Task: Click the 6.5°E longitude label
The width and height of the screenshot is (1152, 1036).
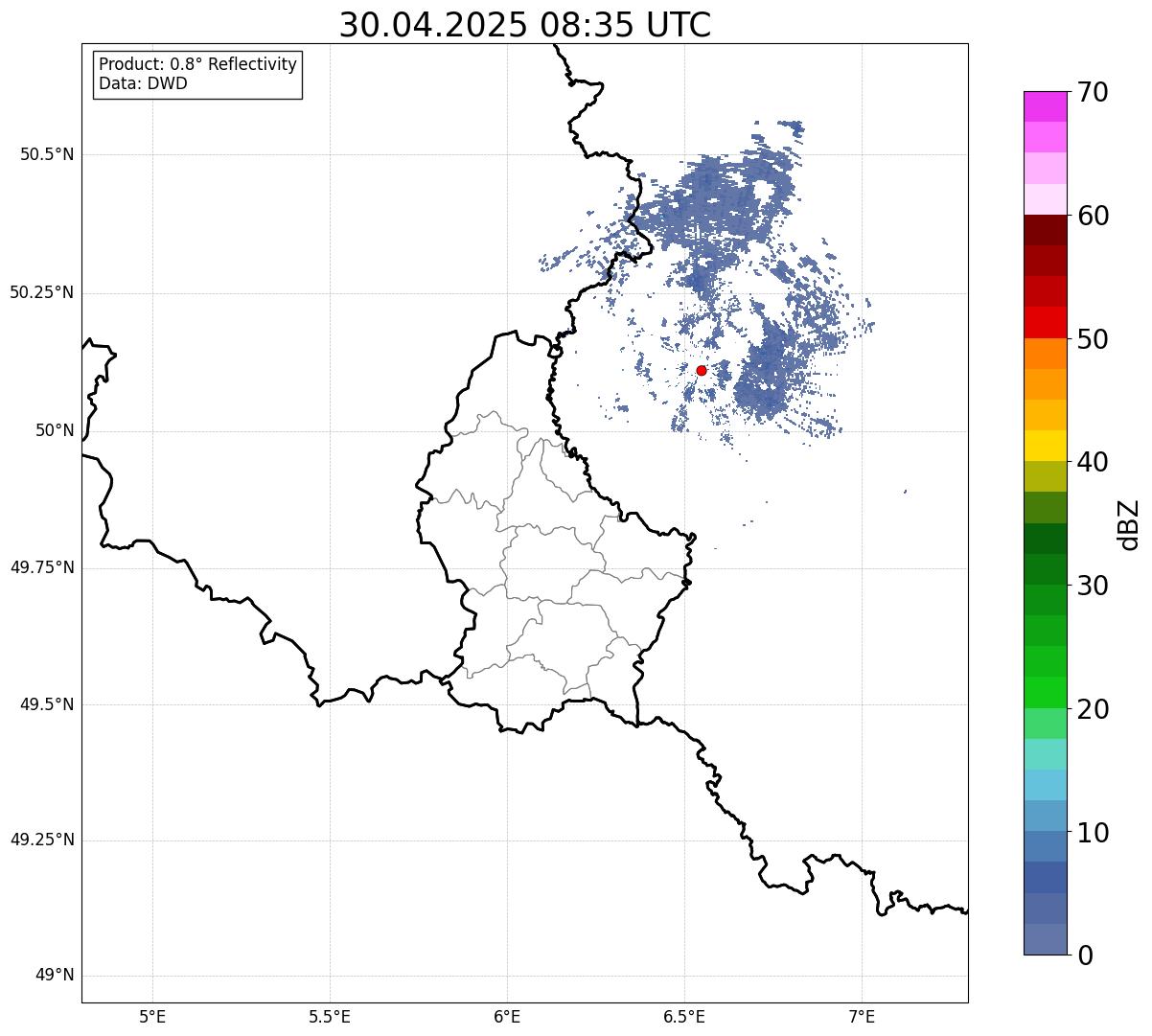Action: pos(684,1016)
